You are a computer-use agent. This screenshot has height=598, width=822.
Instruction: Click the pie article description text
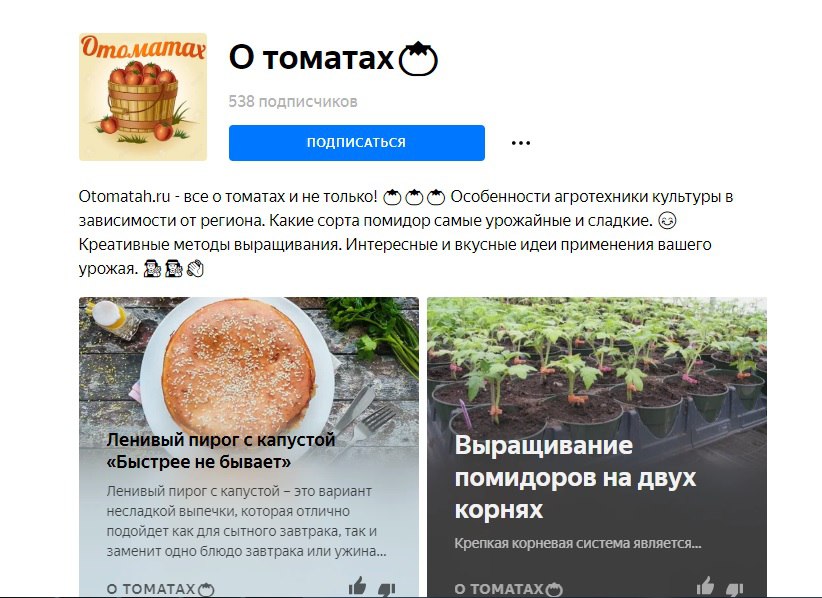point(246,521)
